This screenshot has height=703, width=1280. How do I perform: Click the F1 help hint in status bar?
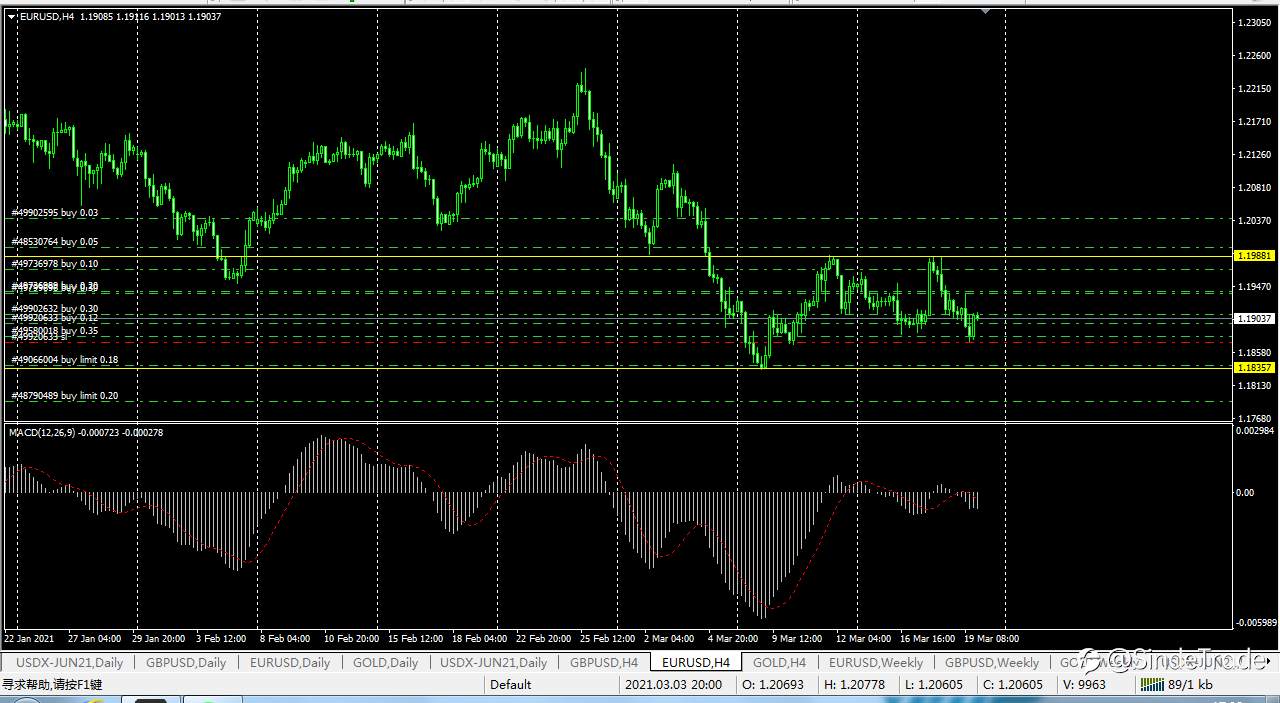pos(52,685)
